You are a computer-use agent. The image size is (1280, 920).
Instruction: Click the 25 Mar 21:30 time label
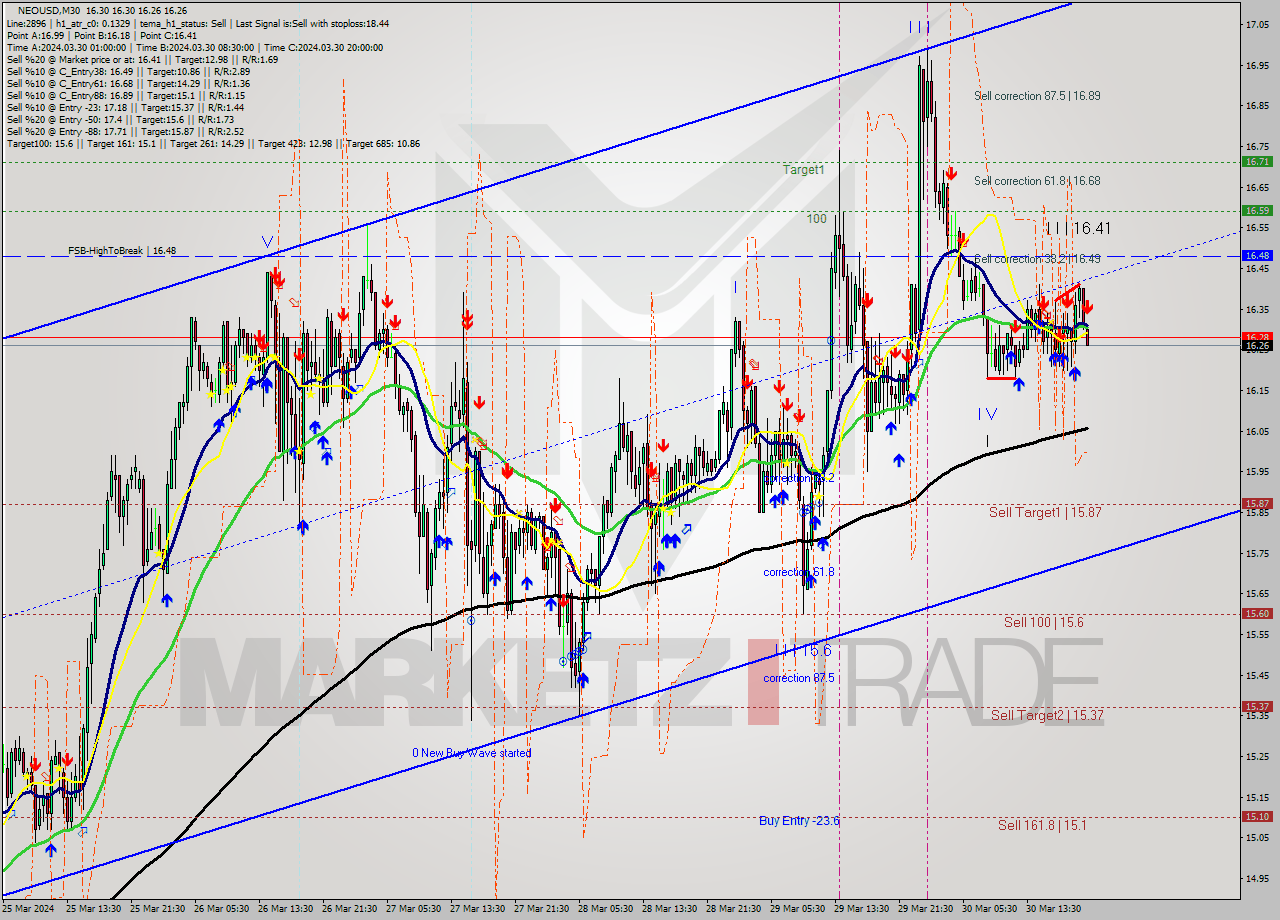[x=158, y=909]
